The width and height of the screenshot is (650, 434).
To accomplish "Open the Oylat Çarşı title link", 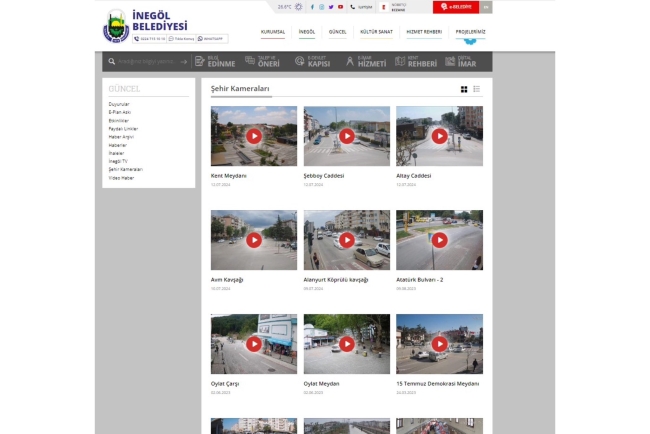I will click(225, 384).
